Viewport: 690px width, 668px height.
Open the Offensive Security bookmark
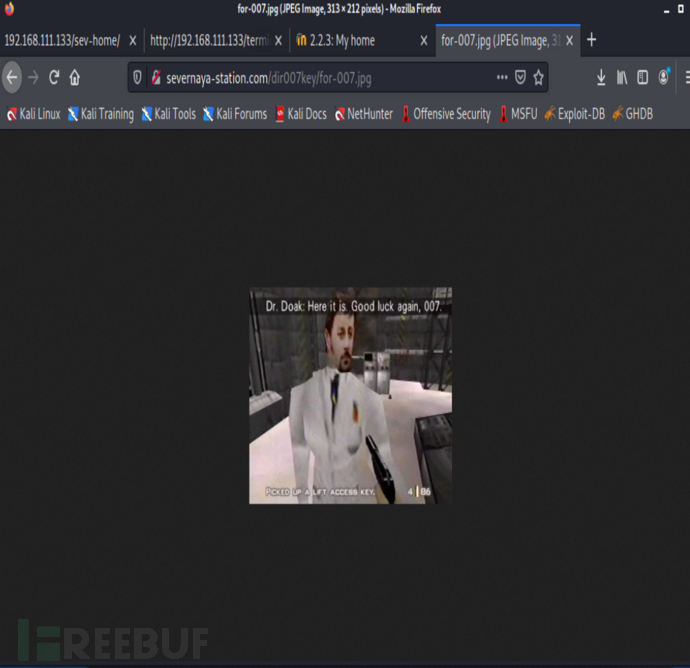point(446,114)
